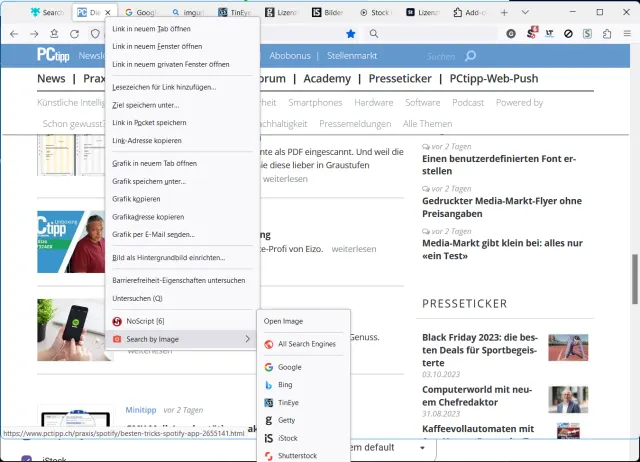This screenshot has height=462, width=640.
Task: Select Link-Adresse kopieren
Action: coord(147,141)
